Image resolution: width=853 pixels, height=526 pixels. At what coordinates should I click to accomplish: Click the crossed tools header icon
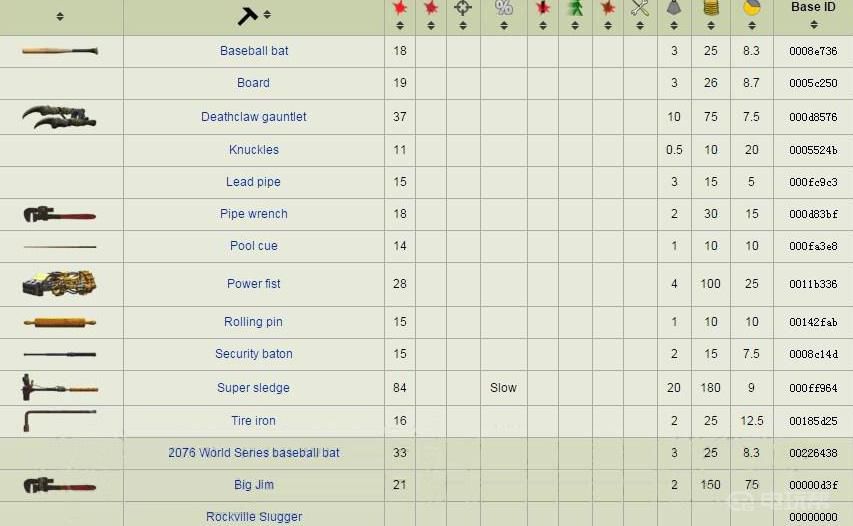[x=640, y=8]
